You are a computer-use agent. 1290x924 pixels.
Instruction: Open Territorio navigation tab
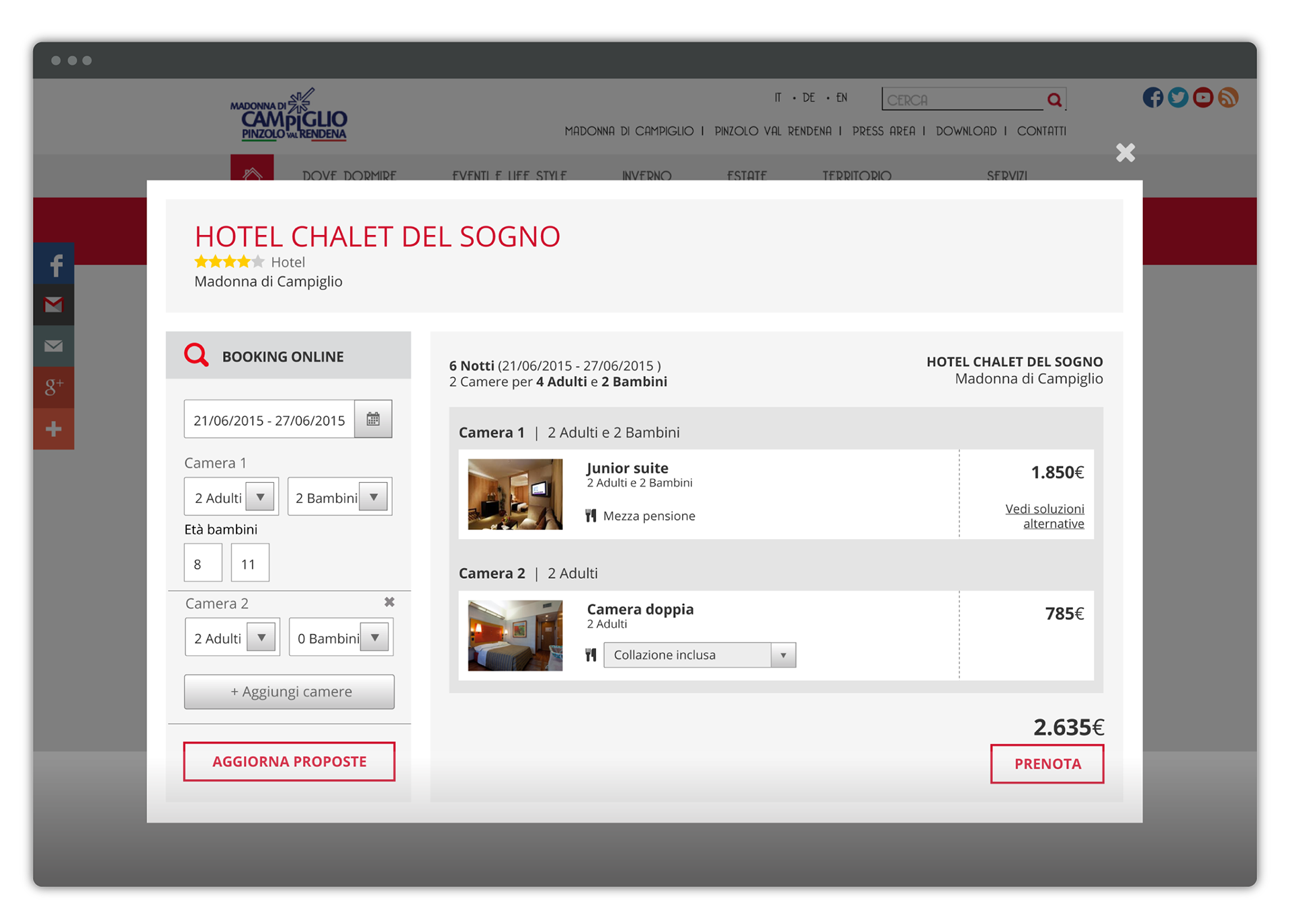857,175
